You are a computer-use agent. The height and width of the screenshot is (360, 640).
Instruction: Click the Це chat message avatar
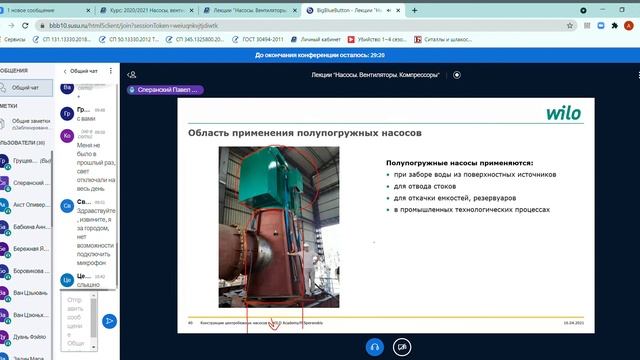(67, 280)
